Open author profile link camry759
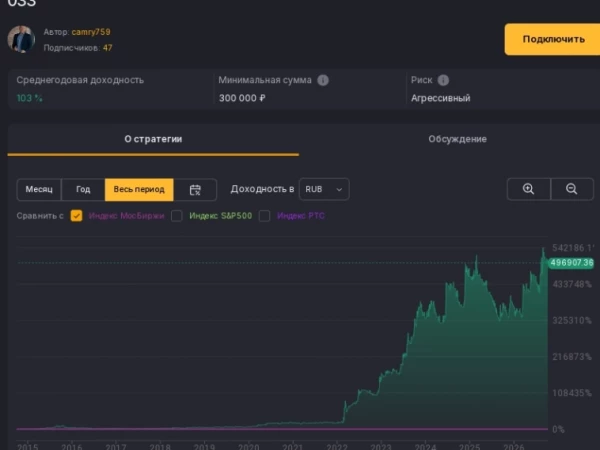600x450 pixels. point(91,32)
